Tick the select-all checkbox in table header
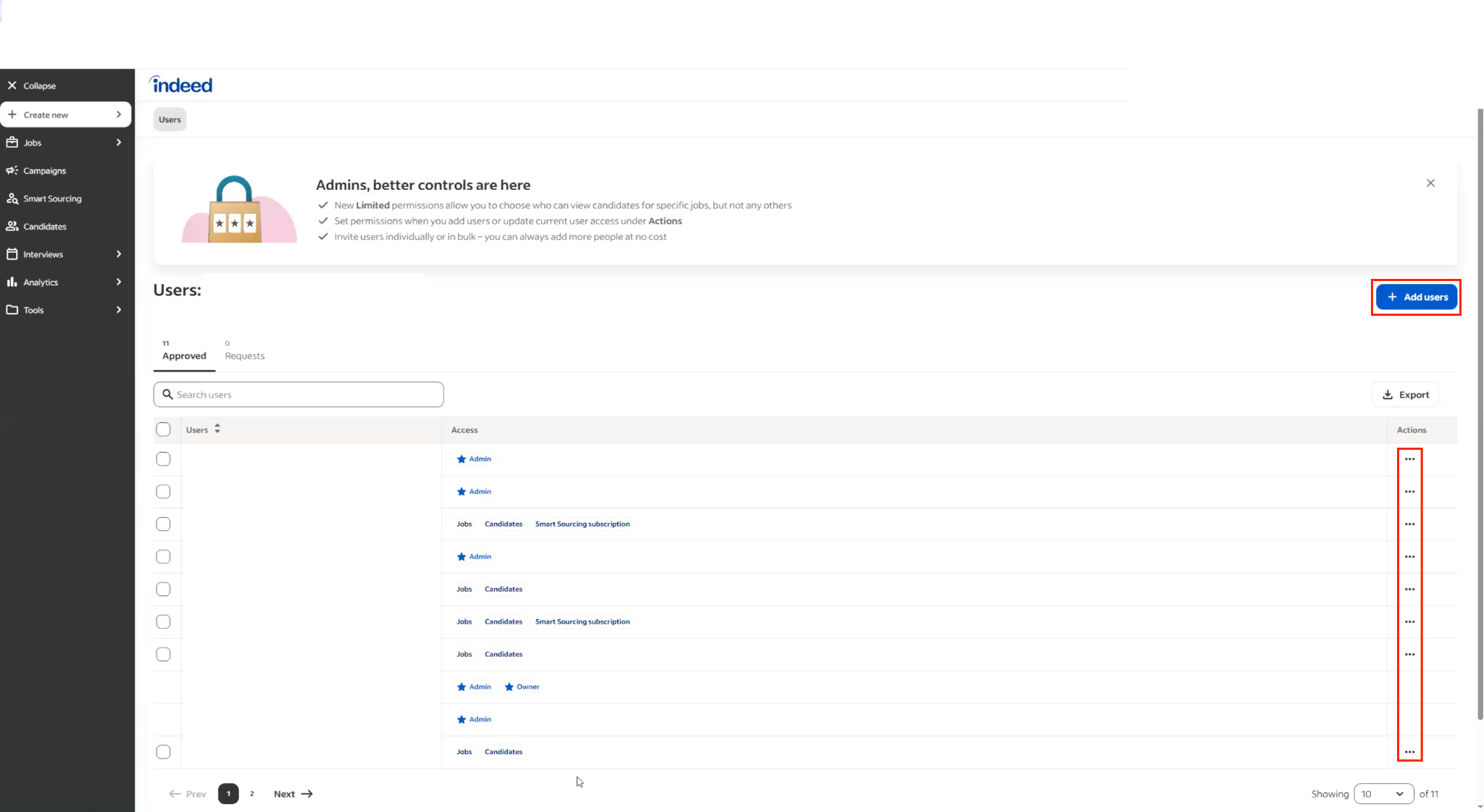The height and width of the screenshot is (812, 1484). [x=163, y=430]
